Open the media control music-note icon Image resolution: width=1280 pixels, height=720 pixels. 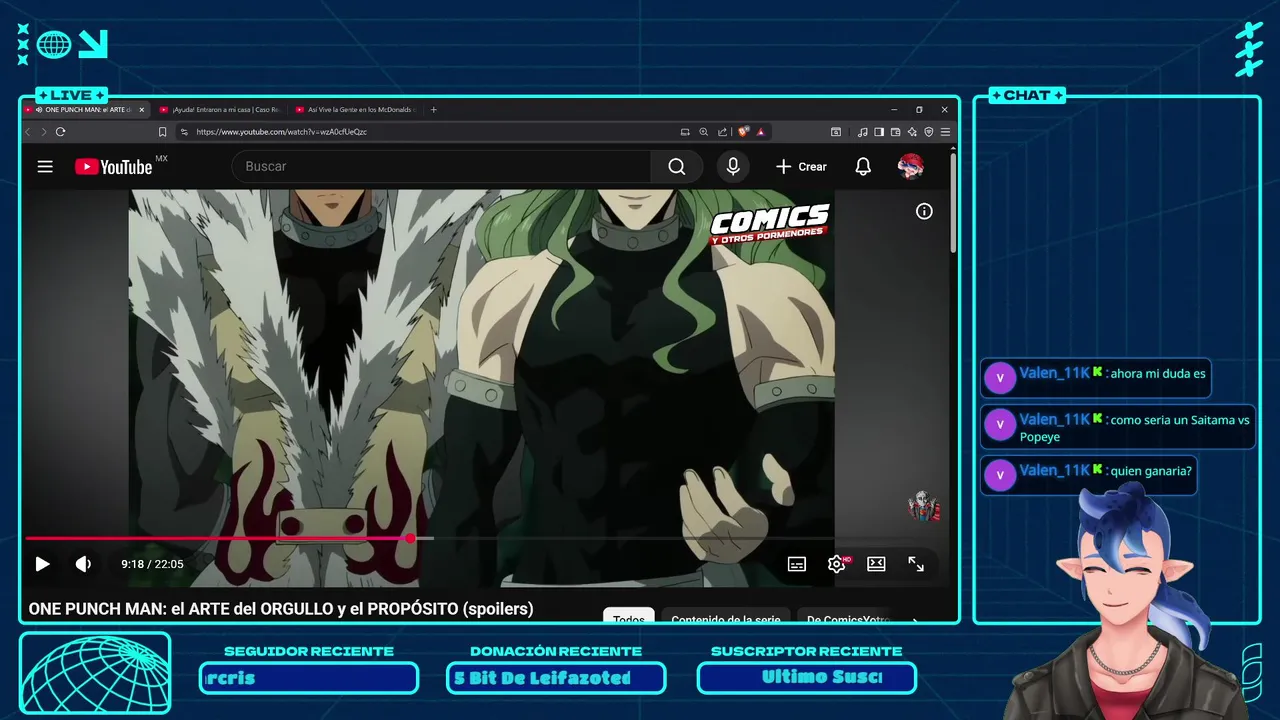(x=862, y=132)
